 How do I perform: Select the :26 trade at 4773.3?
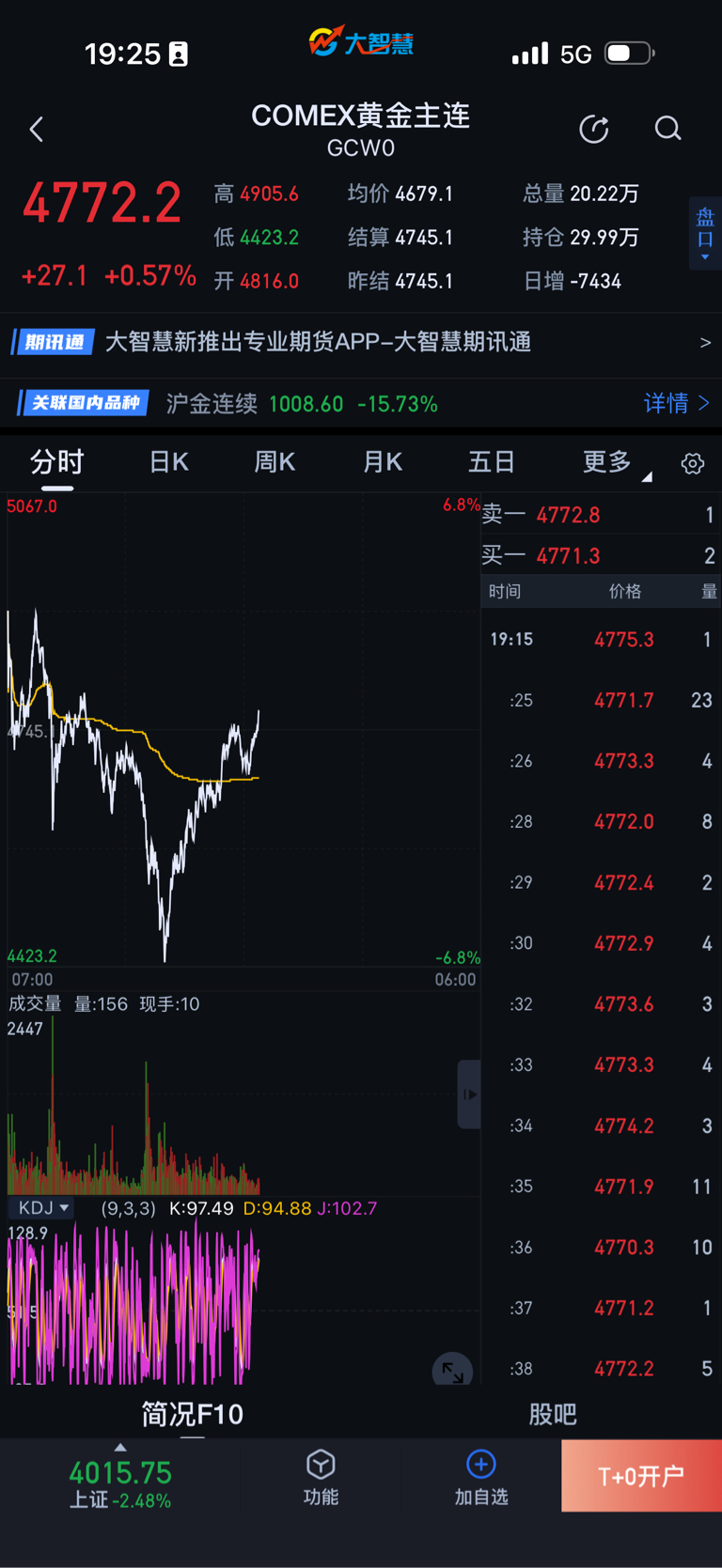coord(601,761)
